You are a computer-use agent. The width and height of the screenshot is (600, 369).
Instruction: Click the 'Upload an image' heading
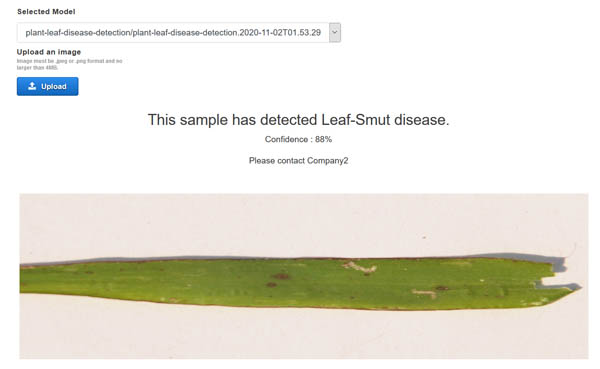(x=49, y=52)
